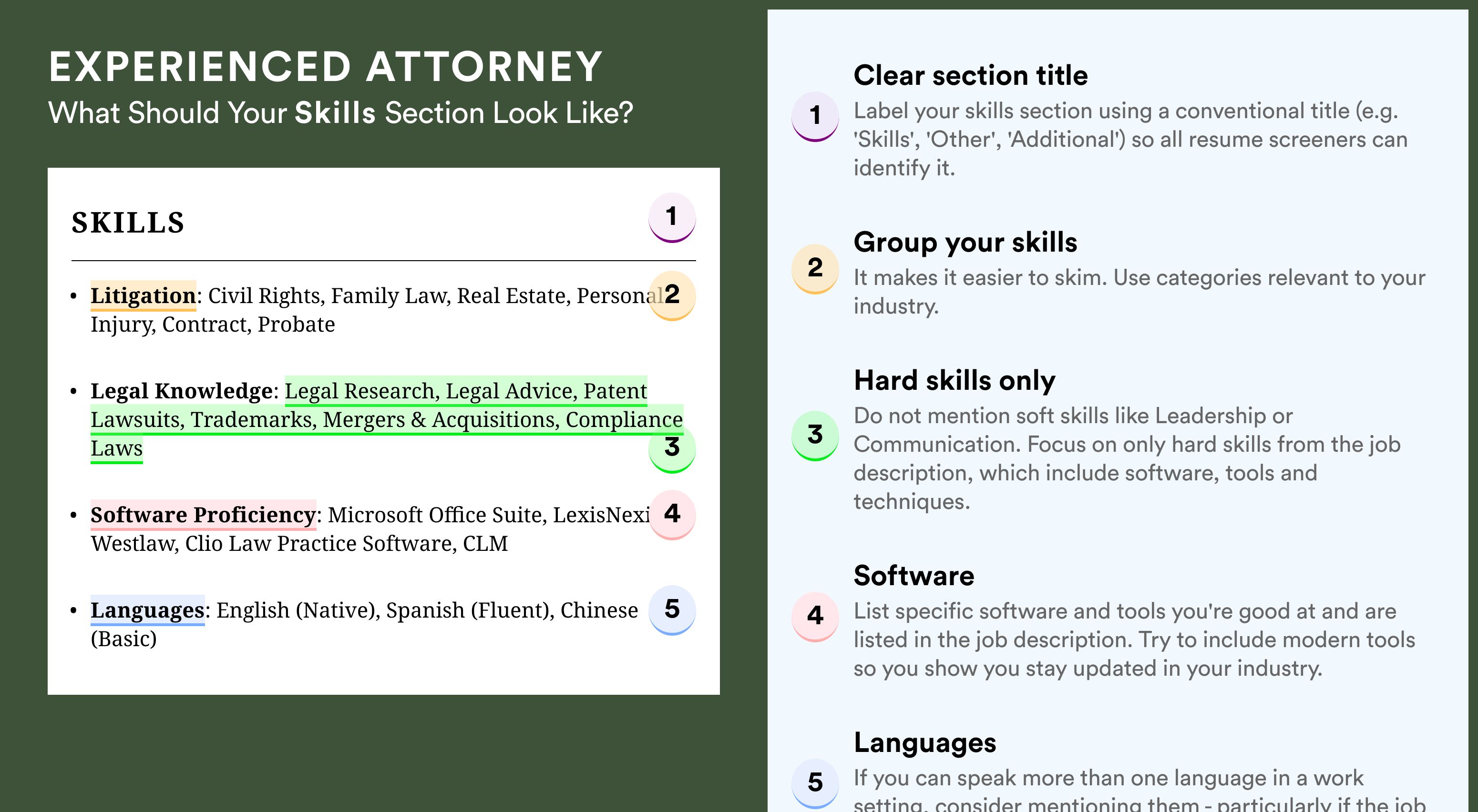Viewport: 1478px width, 812px height.
Task: Click the orange 2 badge beside Group your skills
Action: [815, 269]
